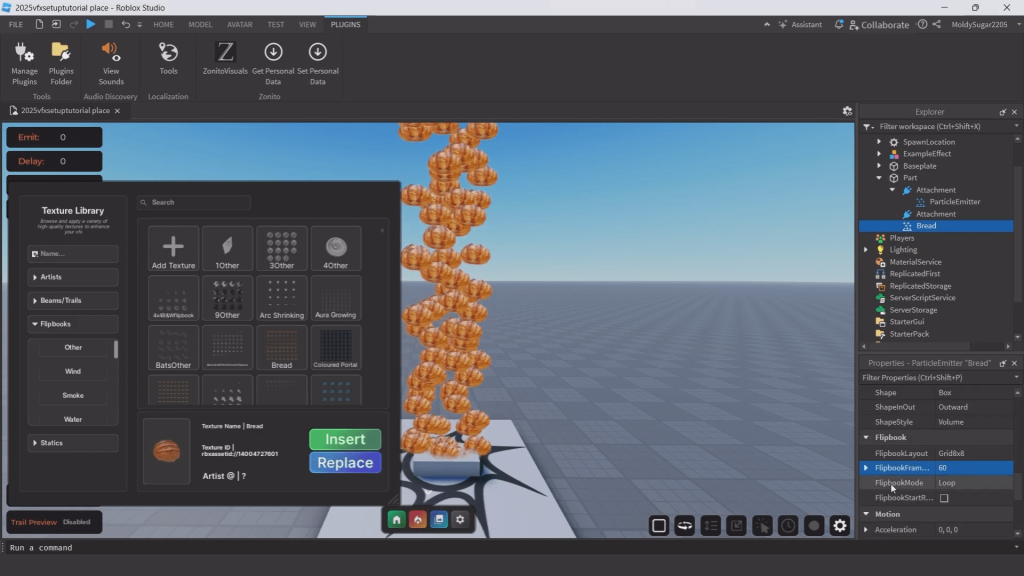Select the Aura Growing texture thumbnail
1024x576 pixels.
[336, 298]
